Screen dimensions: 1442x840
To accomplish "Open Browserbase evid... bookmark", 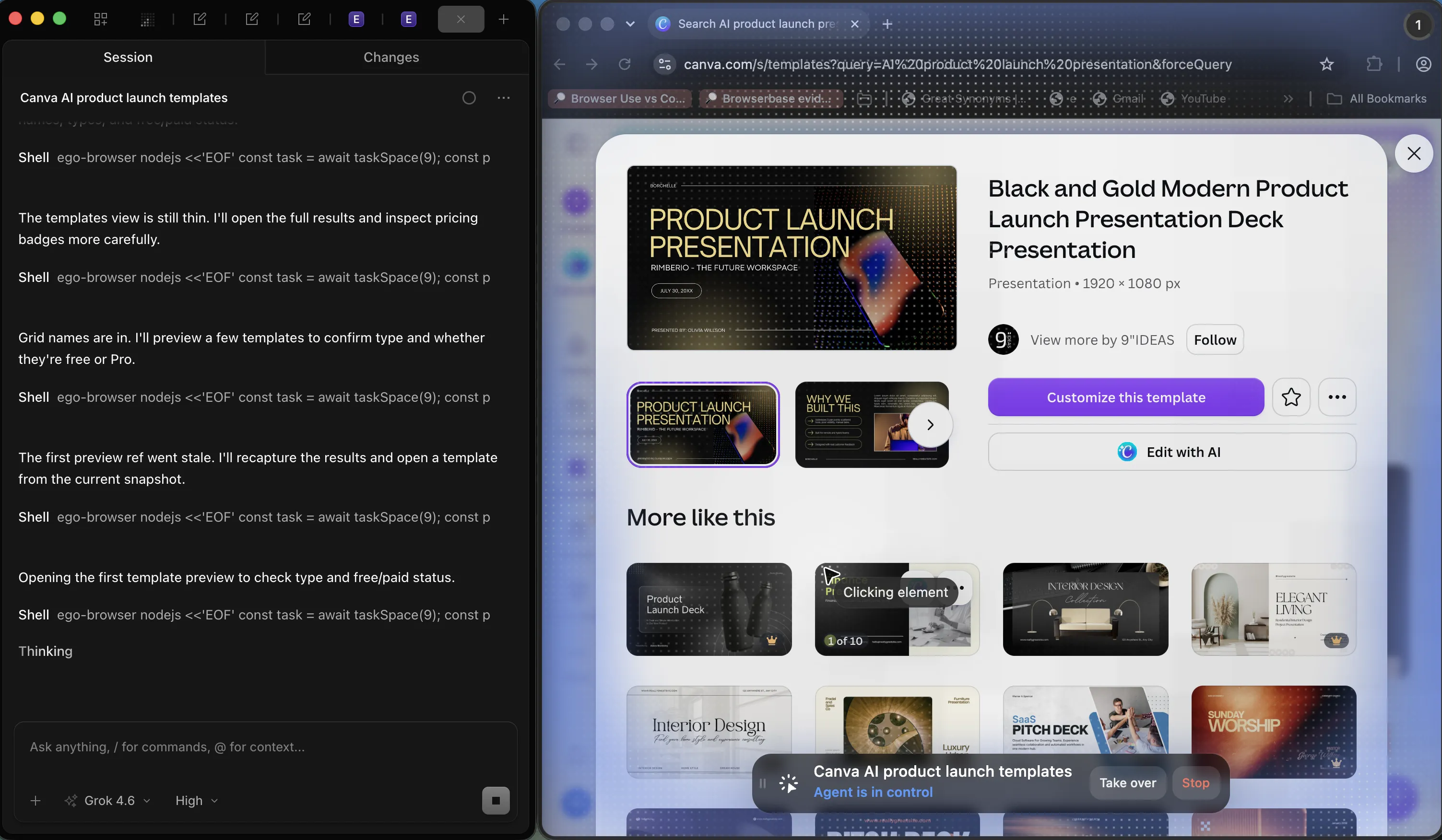I will click(771, 98).
